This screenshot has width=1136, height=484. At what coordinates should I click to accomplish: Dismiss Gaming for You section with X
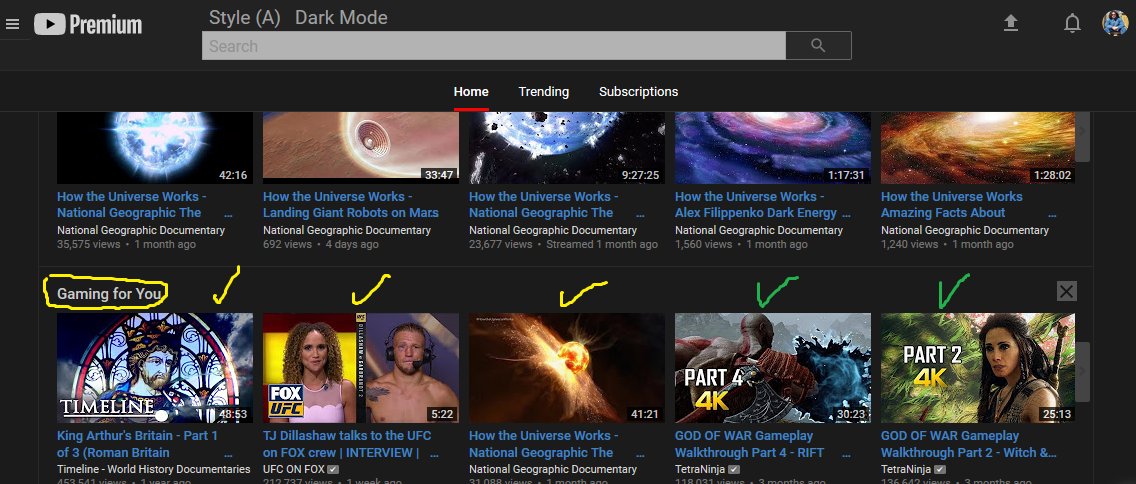coord(1066,291)
